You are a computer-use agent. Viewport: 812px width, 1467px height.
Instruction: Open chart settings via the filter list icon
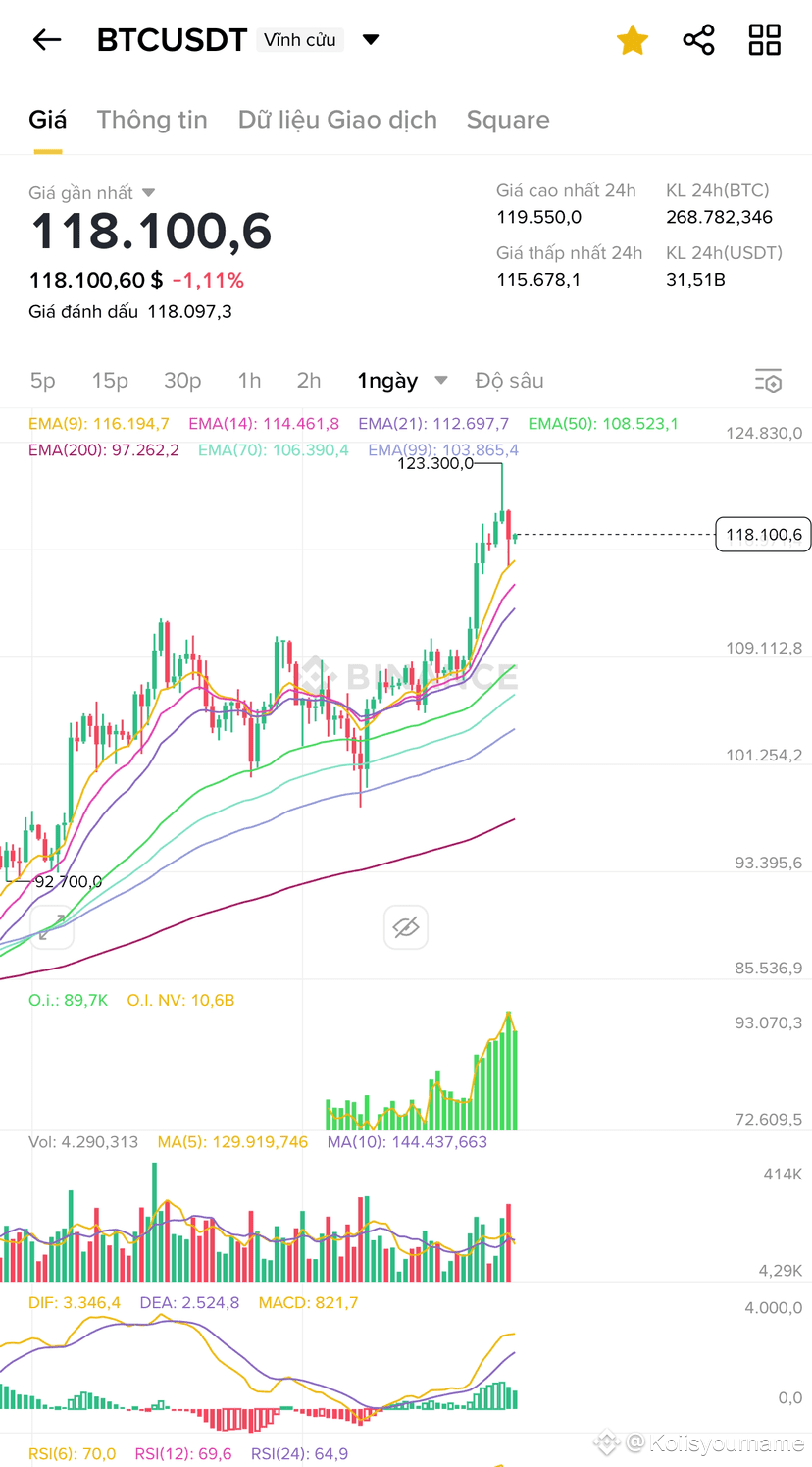(769, 380)
